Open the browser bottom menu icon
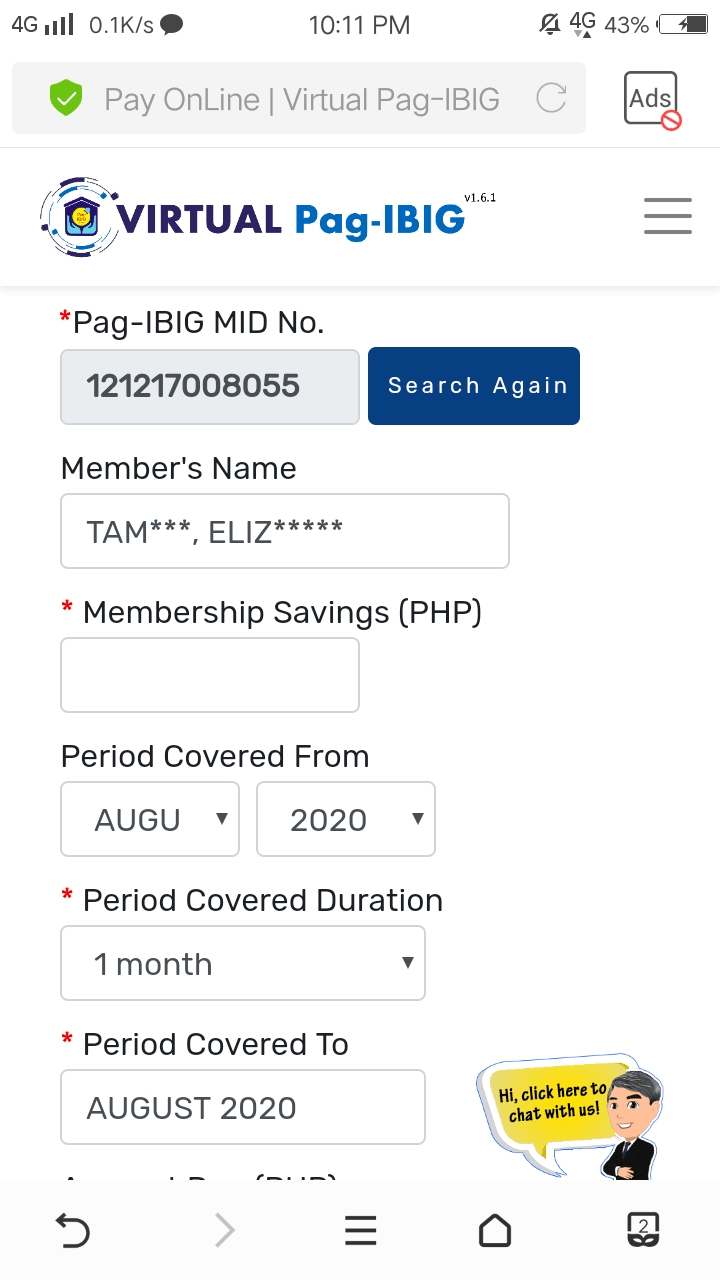This screenshot has height=1280, width=720. (x=360, y=1231)
